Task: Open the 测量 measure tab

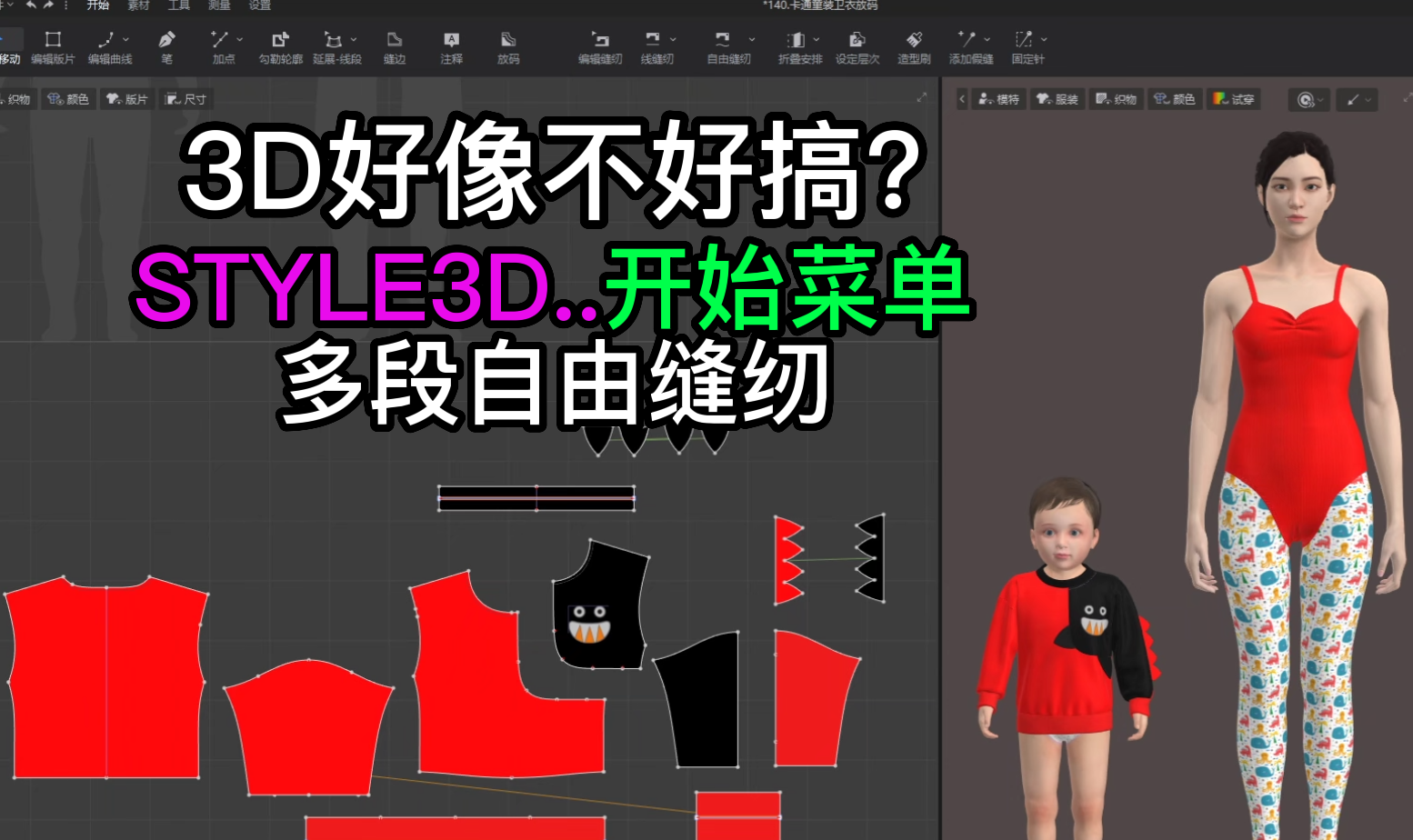Action: [219, 5]
